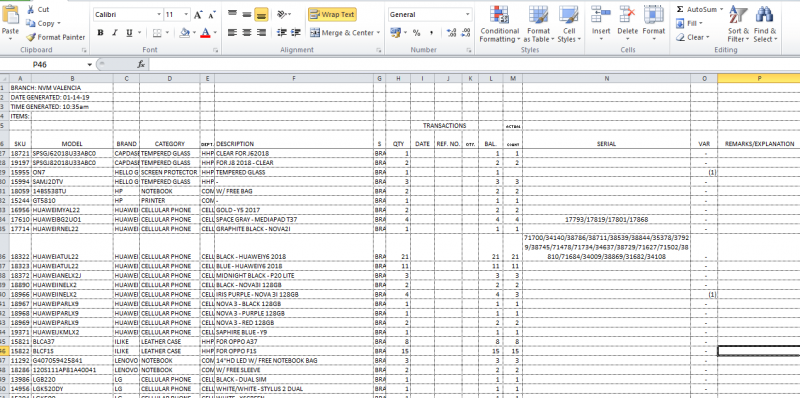Activate the Format Painter brush
800x398 pixels.
31,37
